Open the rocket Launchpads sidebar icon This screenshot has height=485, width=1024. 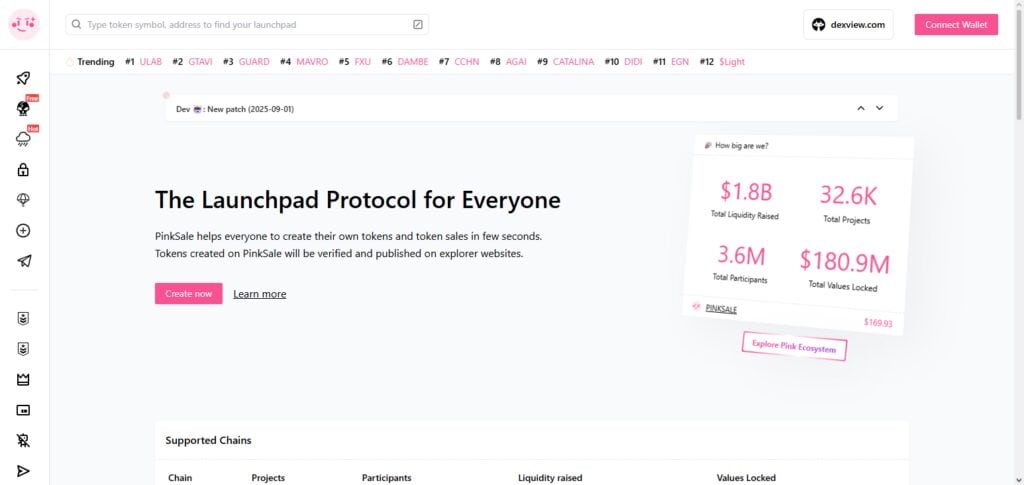pyautogui.click(x=24, y=78)
